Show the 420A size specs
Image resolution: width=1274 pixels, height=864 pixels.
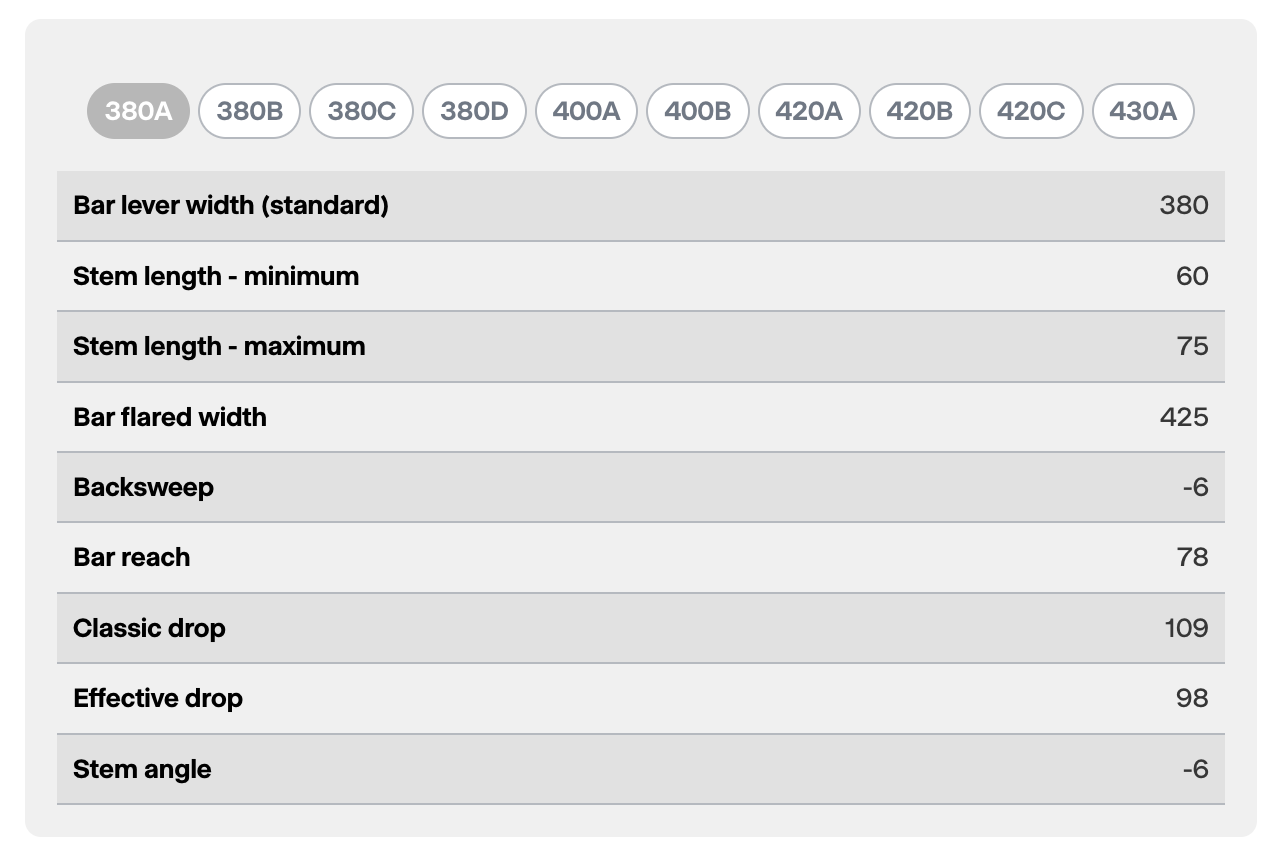point(809,111)
